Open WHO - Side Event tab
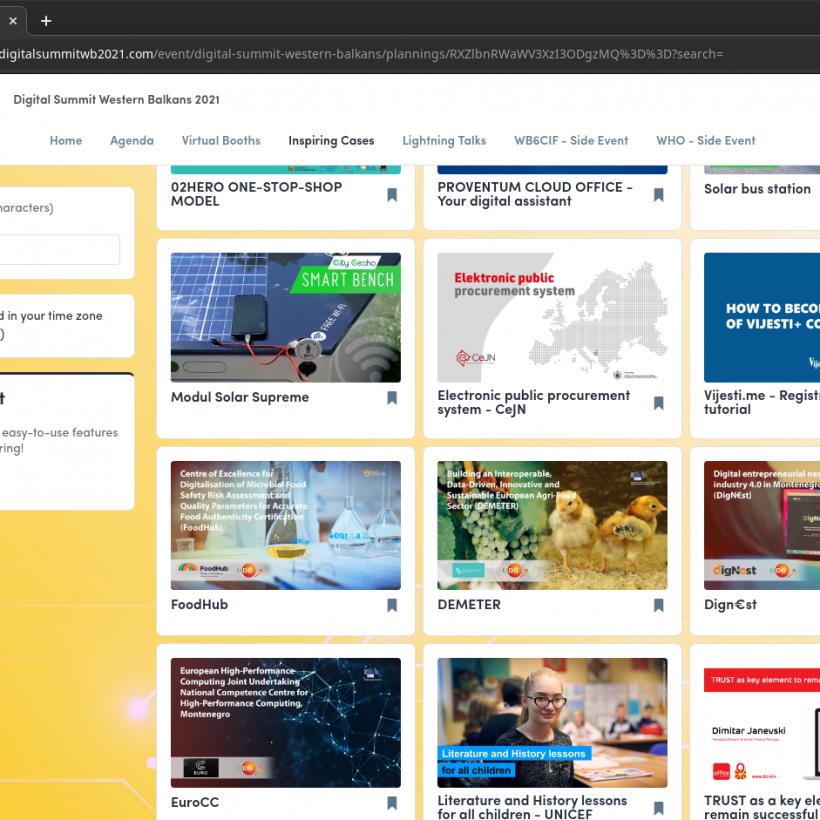Image resolution: width=820 pixels, height=820 pixels. pos(705,141)
